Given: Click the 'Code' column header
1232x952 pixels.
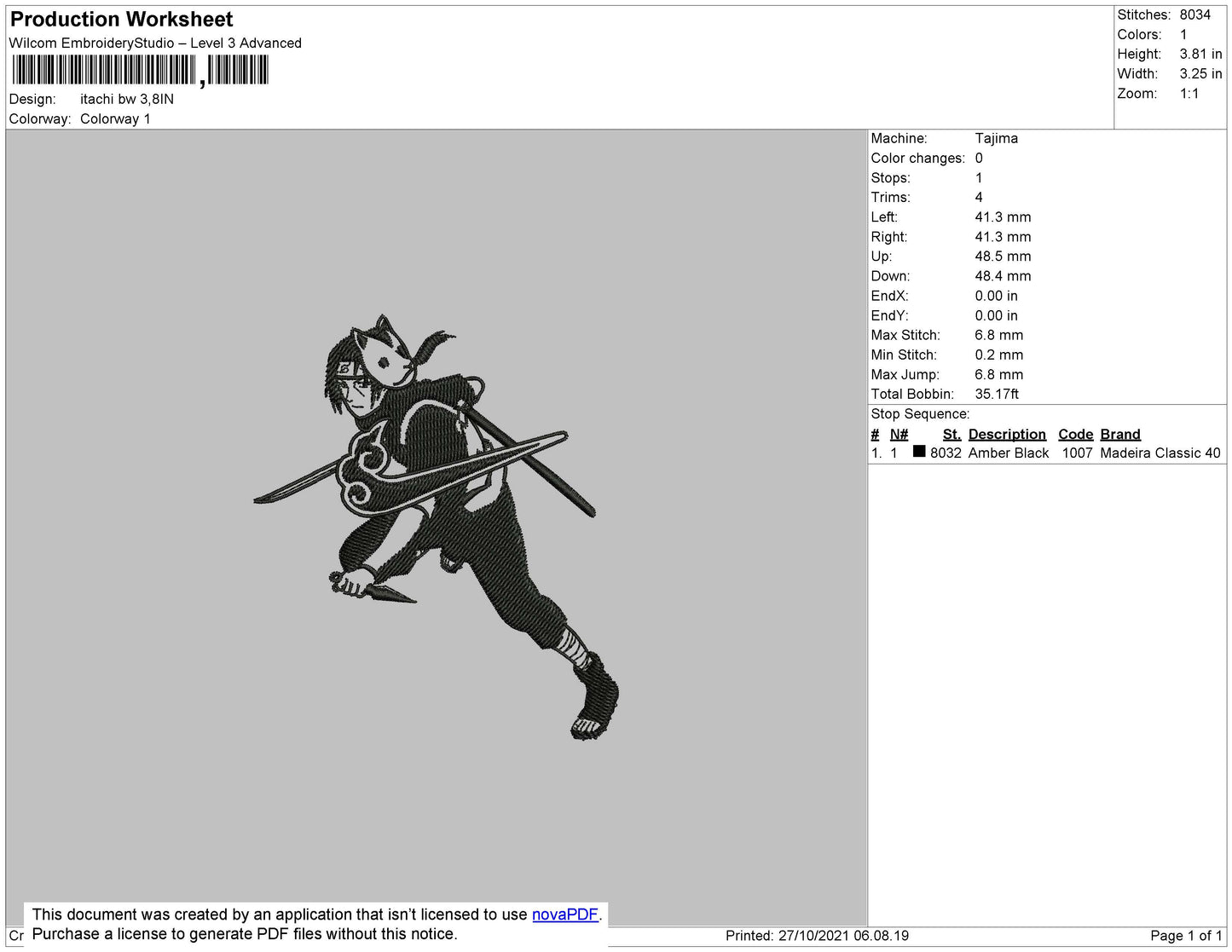Looking at the screenshot, I should (x=1076, y=435).
